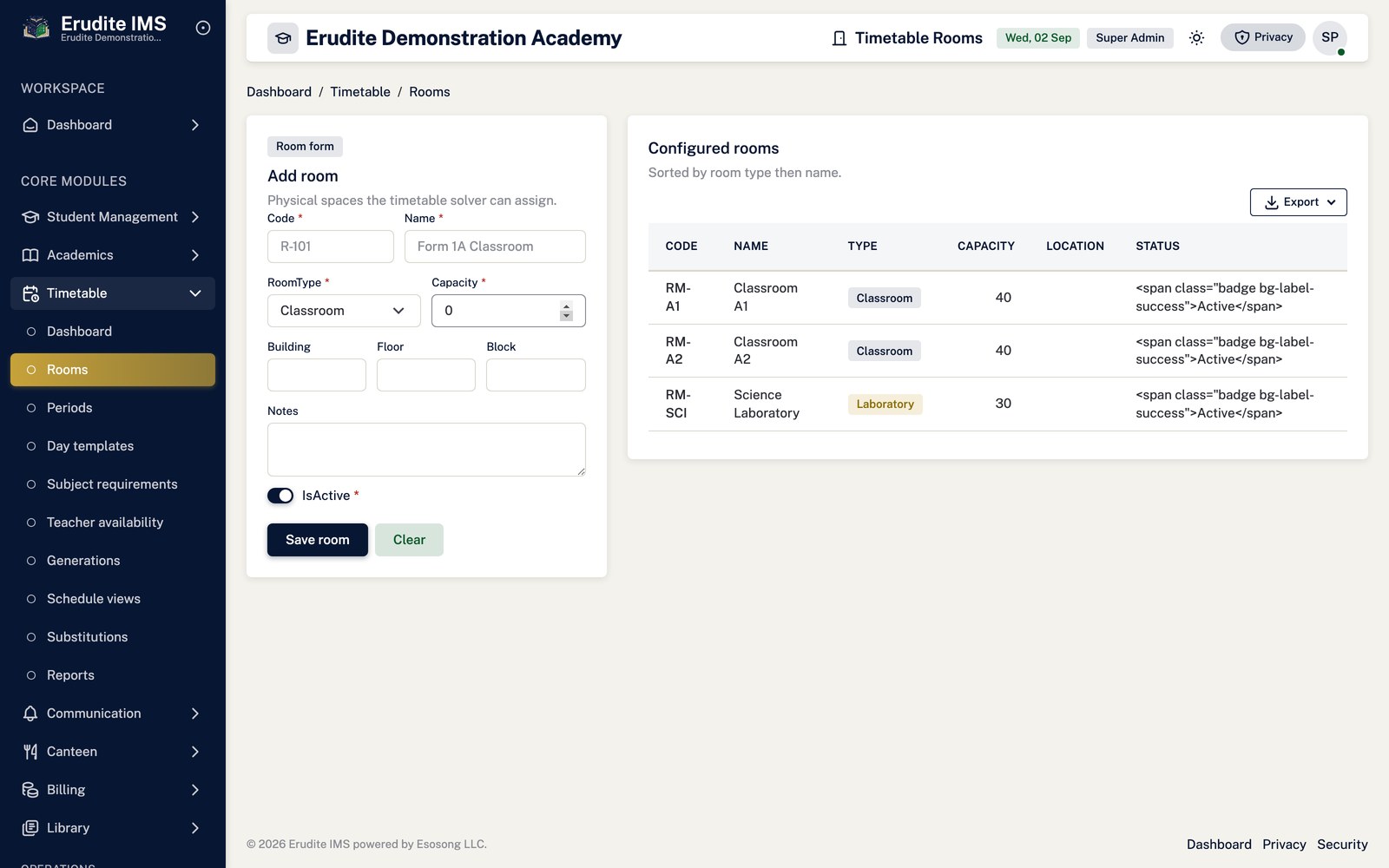
Task: Open Periods in the Timetable submenu
Action: [x=113, y=408]
